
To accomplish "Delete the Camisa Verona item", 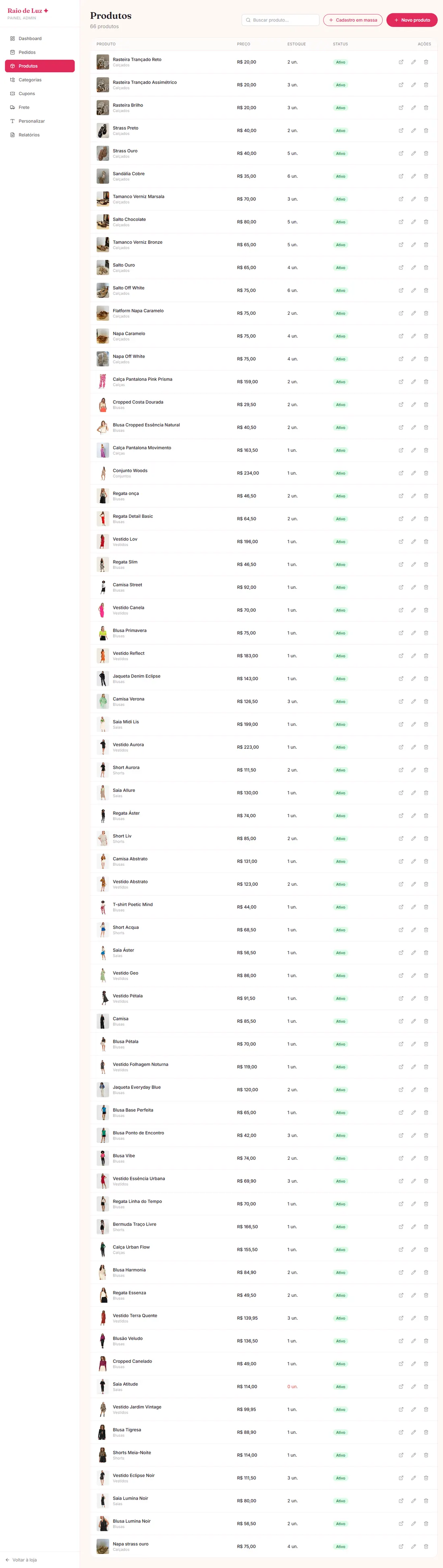I will point(426,701).
